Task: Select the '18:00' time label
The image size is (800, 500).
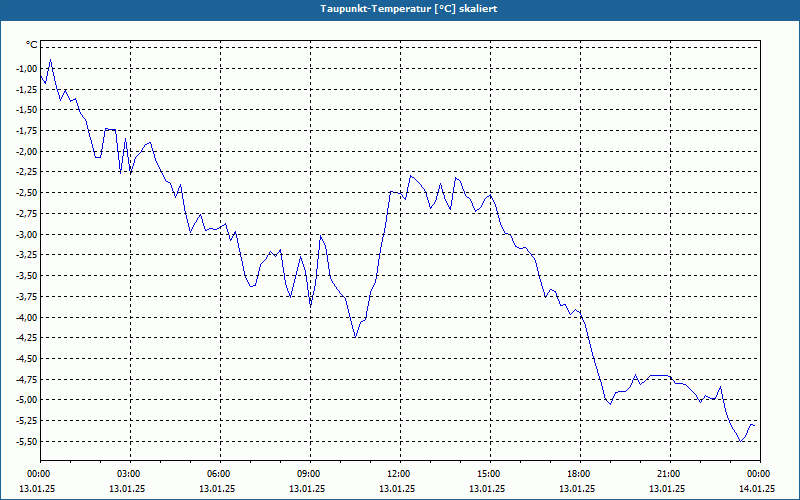Action: pyautogui.click(x=580, y=474)
